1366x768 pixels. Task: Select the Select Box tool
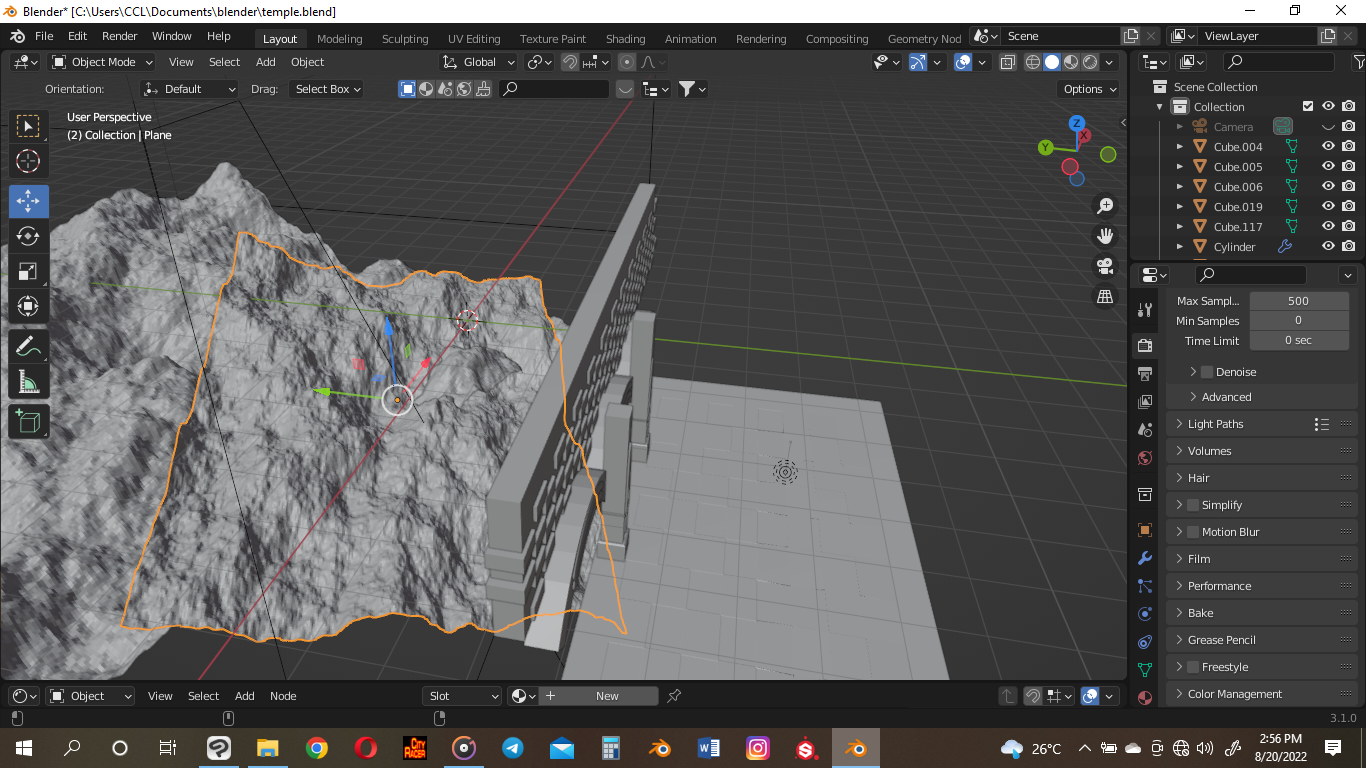click(29, 126)
